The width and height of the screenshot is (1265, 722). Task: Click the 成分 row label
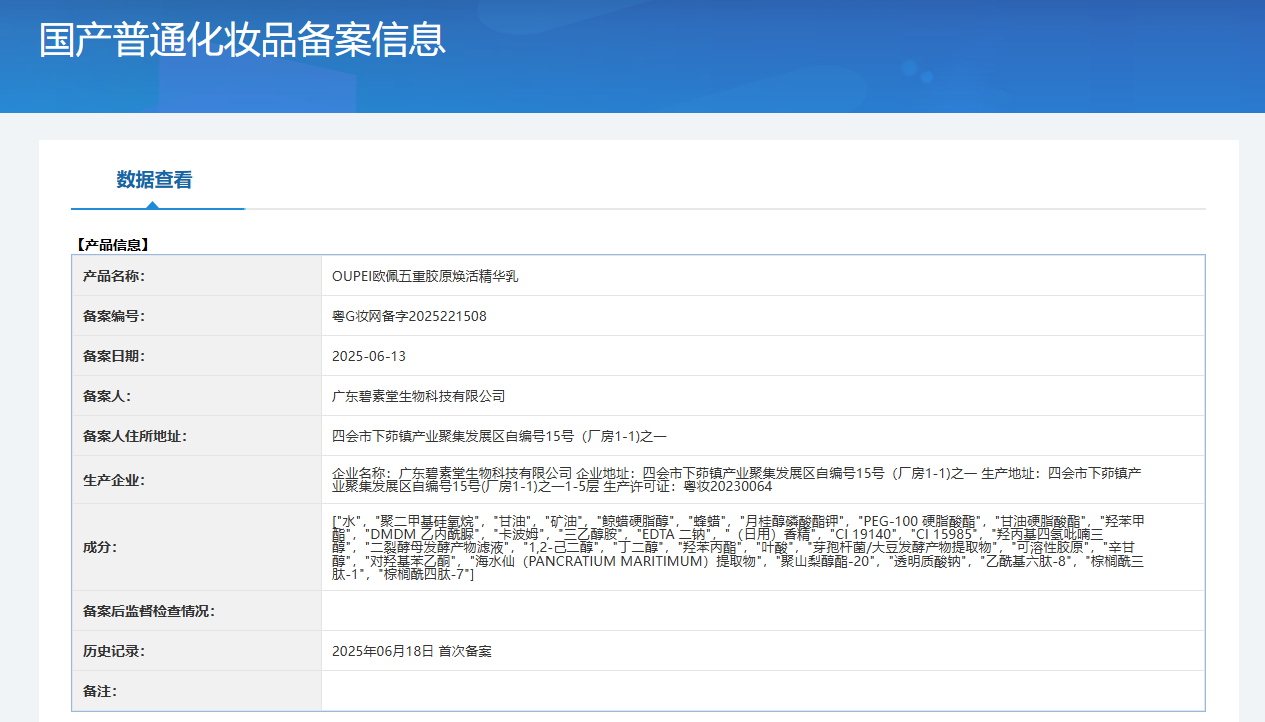[100, 548]
